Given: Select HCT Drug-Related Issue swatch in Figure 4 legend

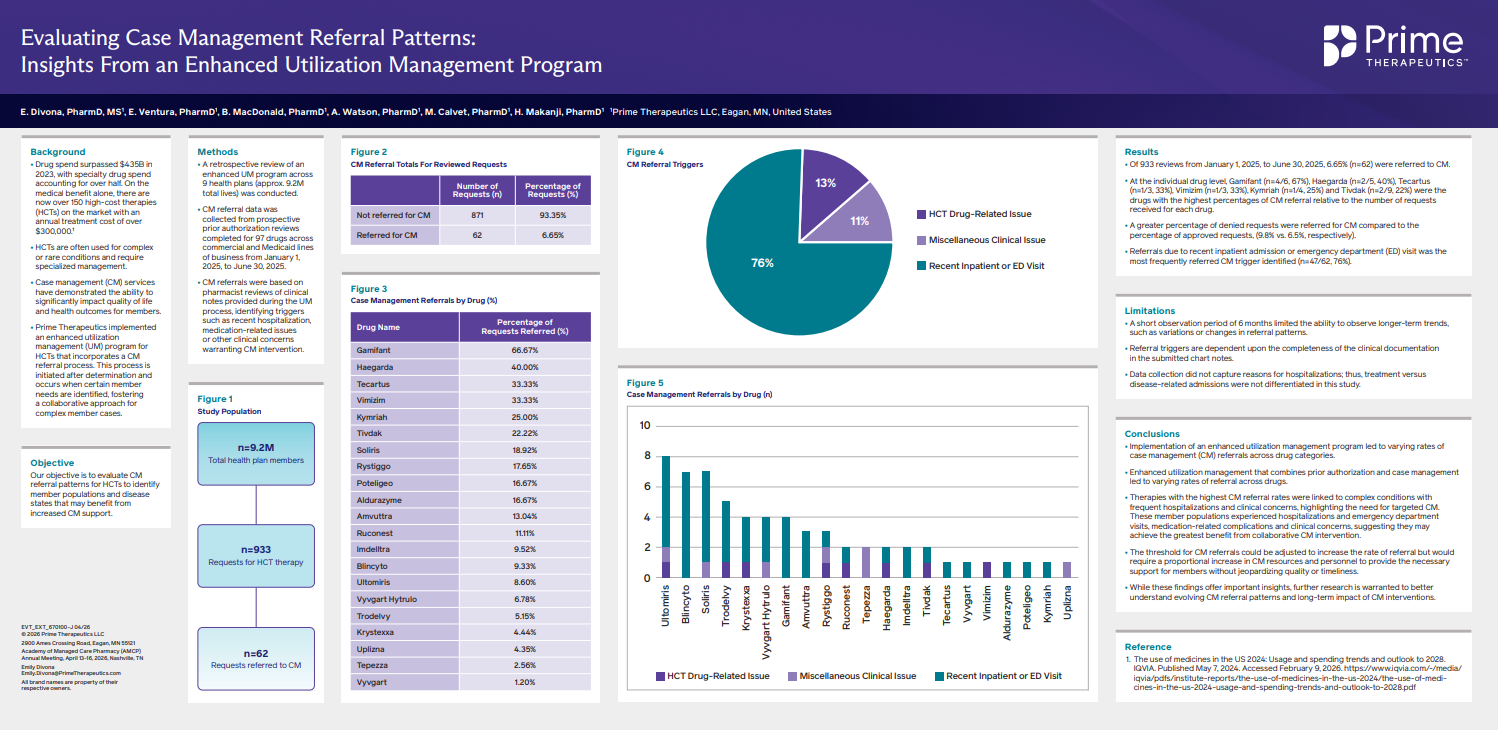Looking at the screenshot, I should coord(919,214).
